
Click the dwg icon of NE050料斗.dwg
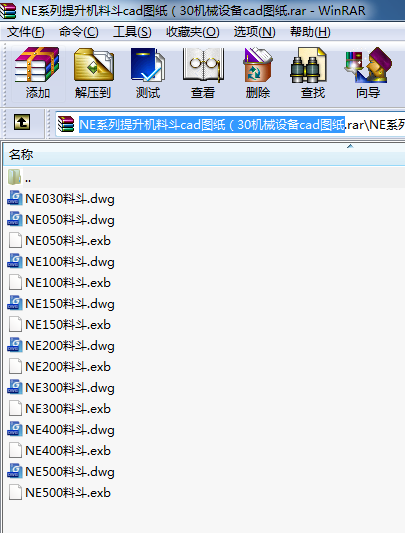[x=15, y=219]
